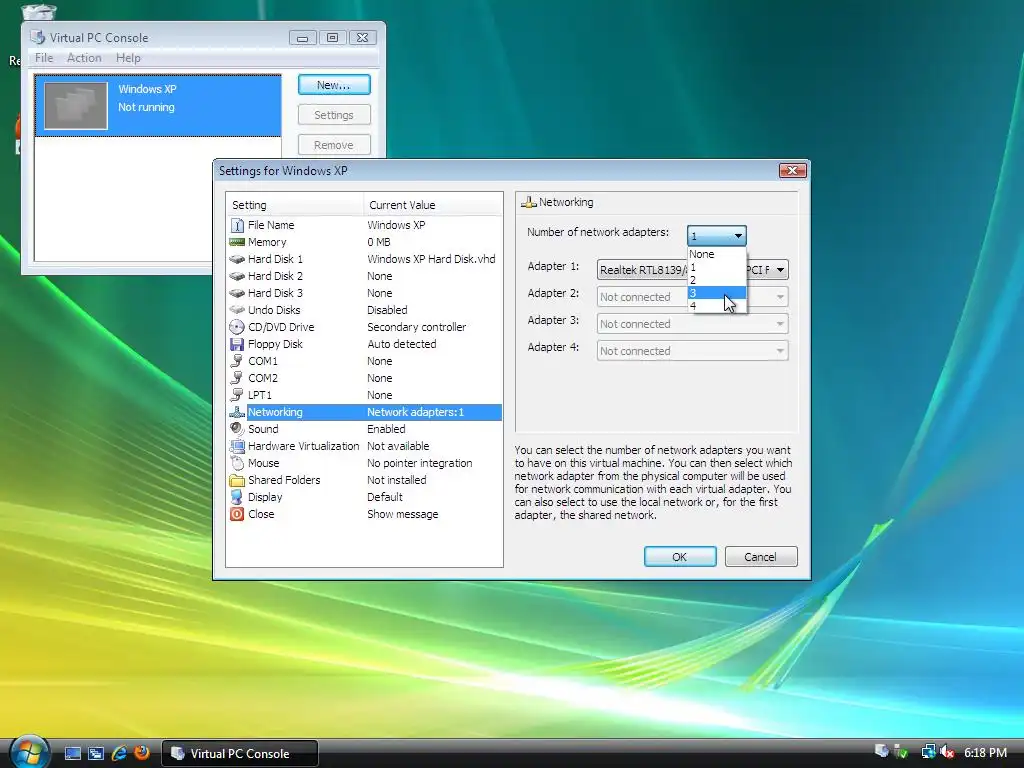1024x768 pixels.
Task: Click Cancel in Settings dialog
Action: click(x=761, y=556)
